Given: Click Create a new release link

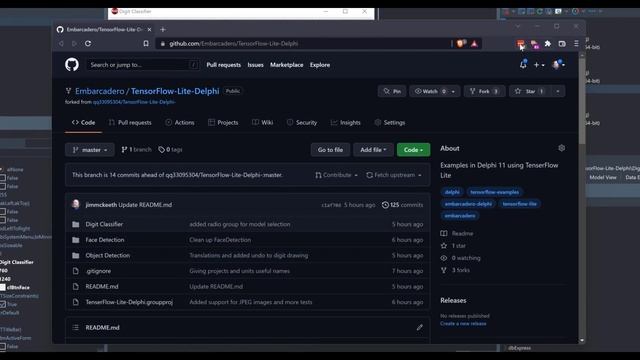Looking at the screenshot, I should coord(463,324).
